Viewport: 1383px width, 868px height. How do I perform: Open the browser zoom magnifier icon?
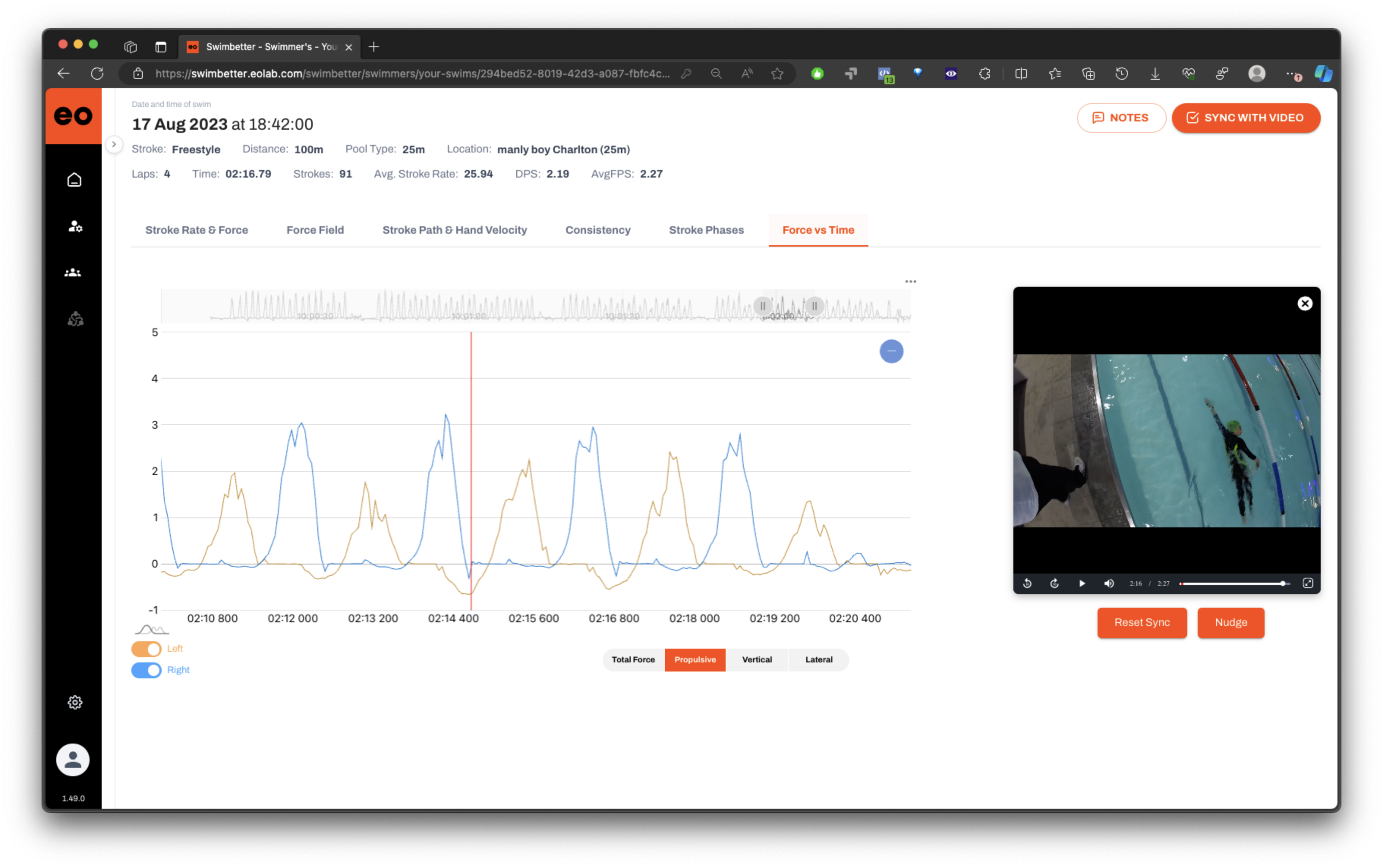(x=716, y=74)
